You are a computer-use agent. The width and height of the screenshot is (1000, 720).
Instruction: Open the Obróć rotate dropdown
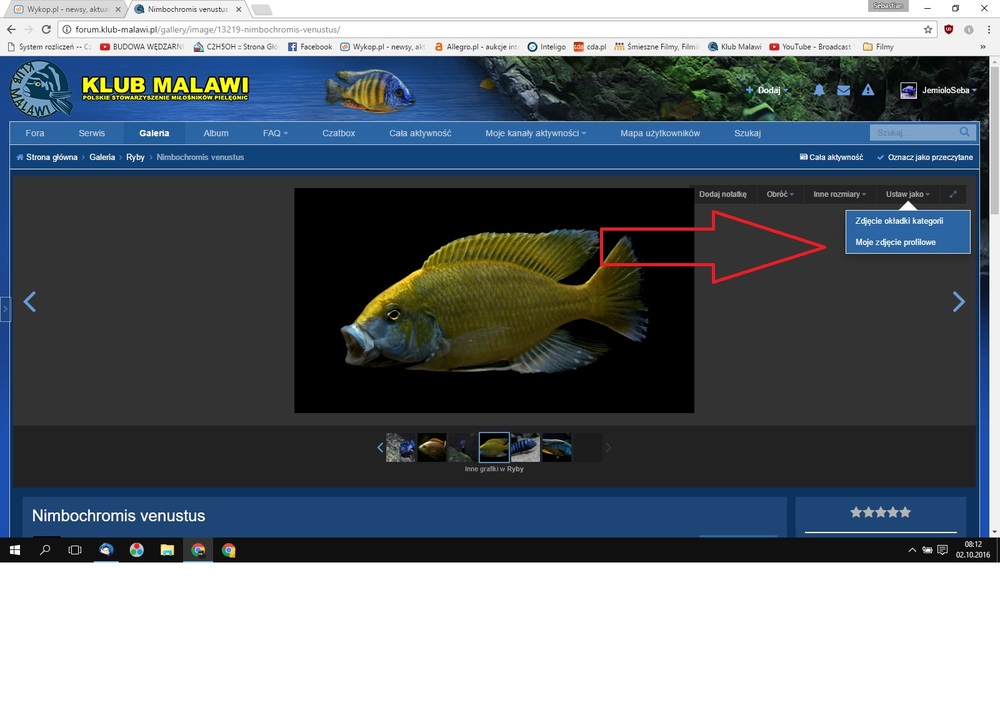(780, 194)
